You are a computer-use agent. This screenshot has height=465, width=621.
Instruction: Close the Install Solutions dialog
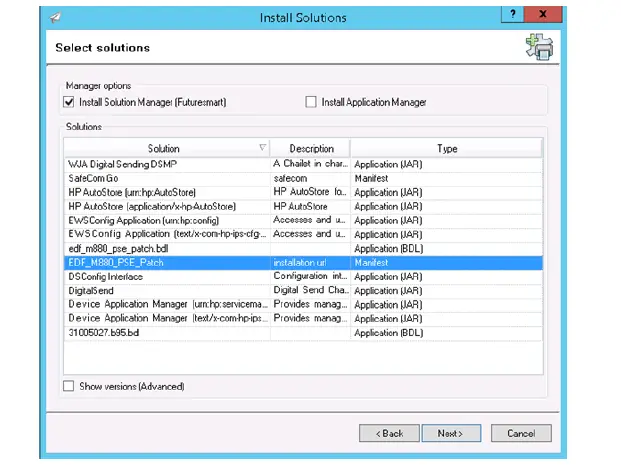tap(543, 14)
